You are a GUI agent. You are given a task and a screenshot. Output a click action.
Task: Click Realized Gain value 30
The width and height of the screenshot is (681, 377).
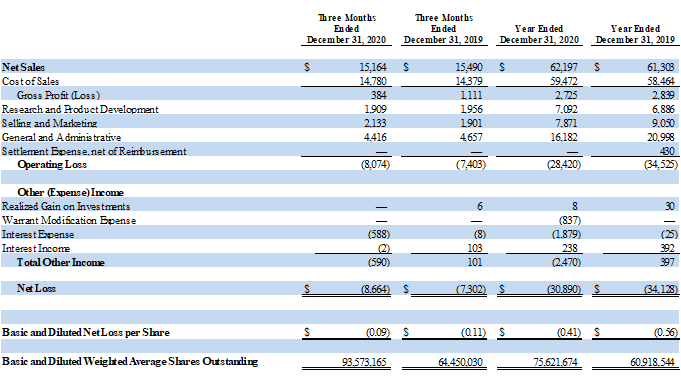670,206
